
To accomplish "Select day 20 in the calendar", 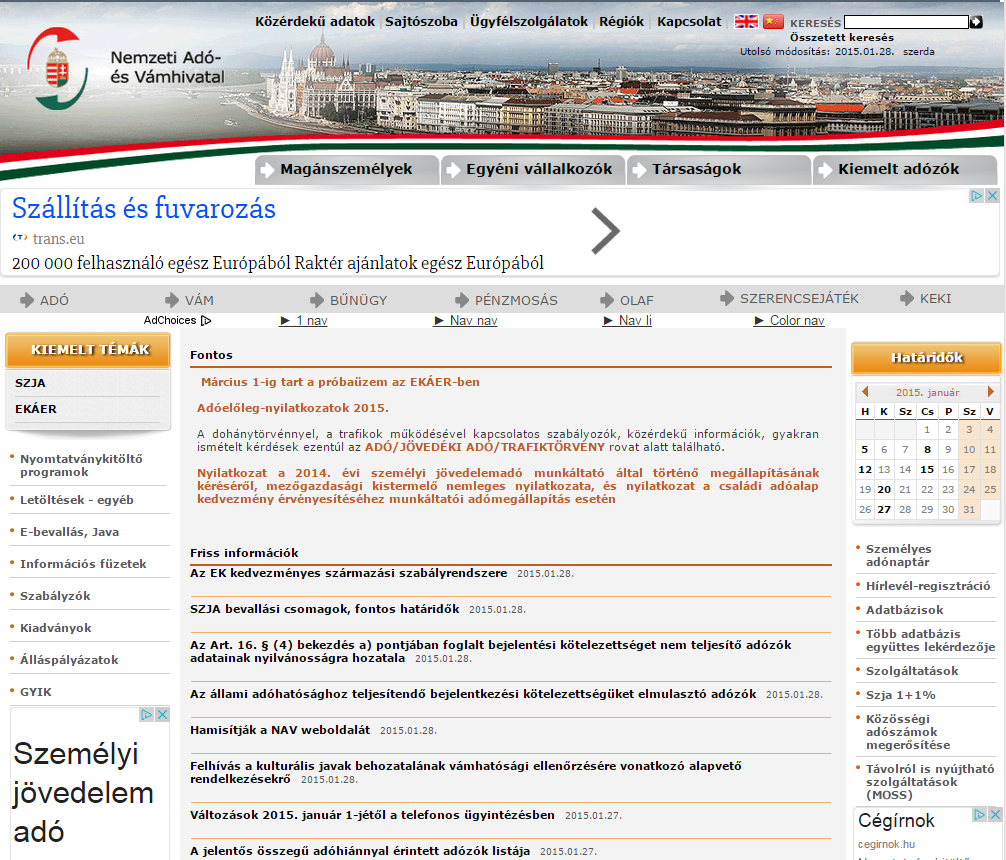I will click(884, 489).
